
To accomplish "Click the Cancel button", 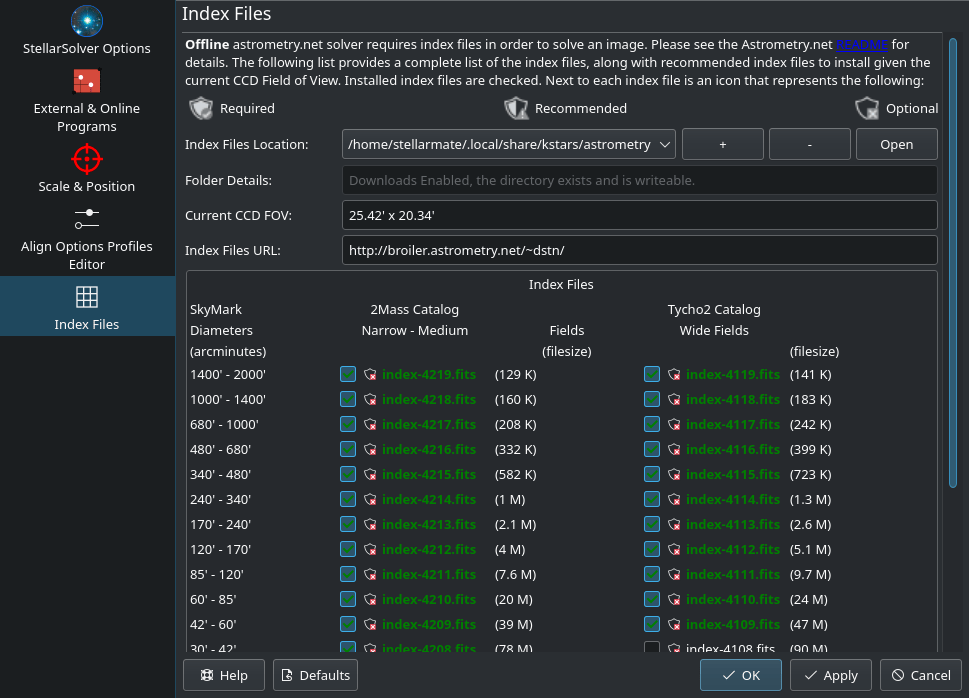I will [x=921, y=675].
